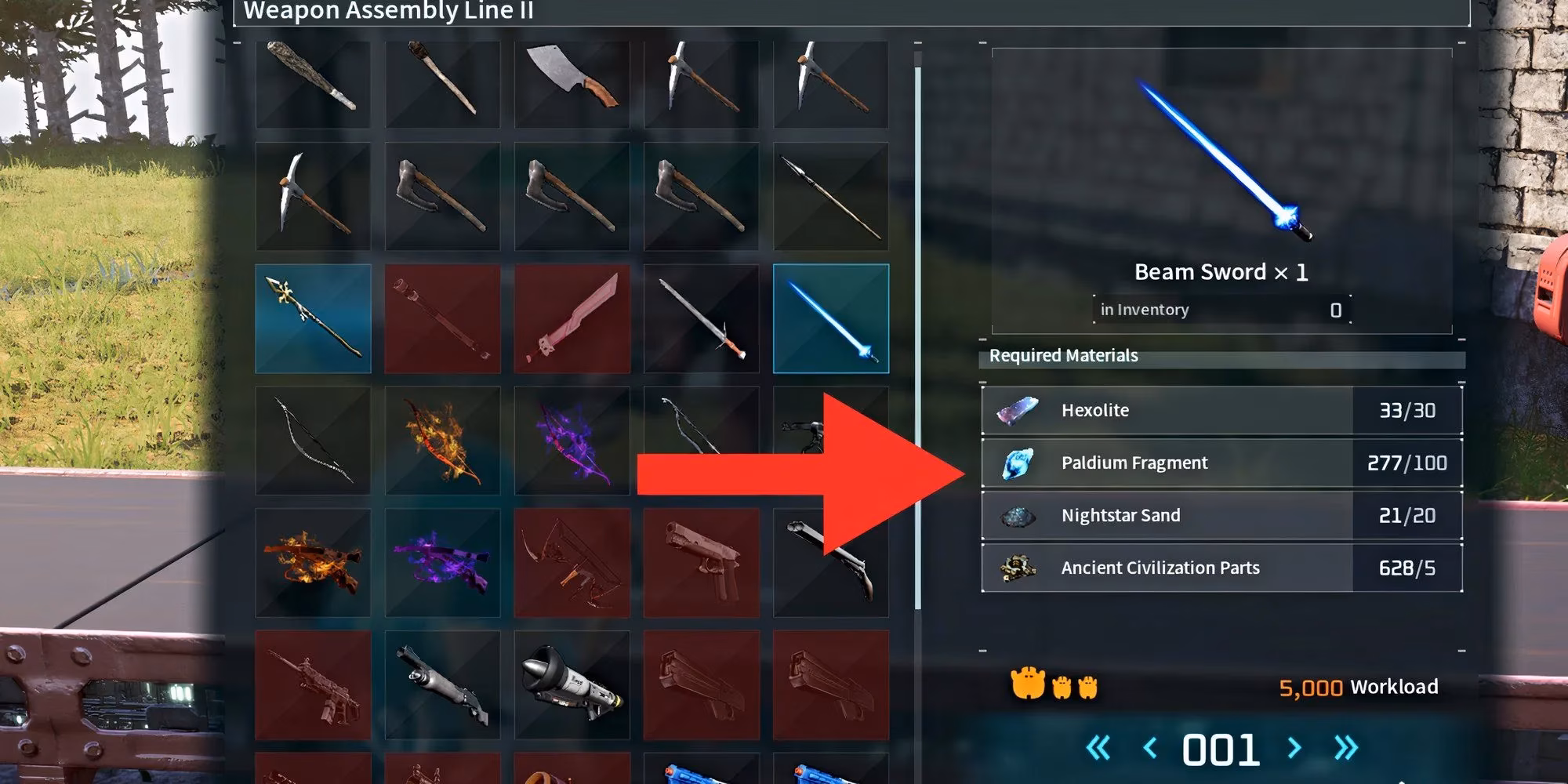Viewport: 1568px width, 784px height.
Task: Click the Hexolite material row
Action: (x=1221, y=410)
